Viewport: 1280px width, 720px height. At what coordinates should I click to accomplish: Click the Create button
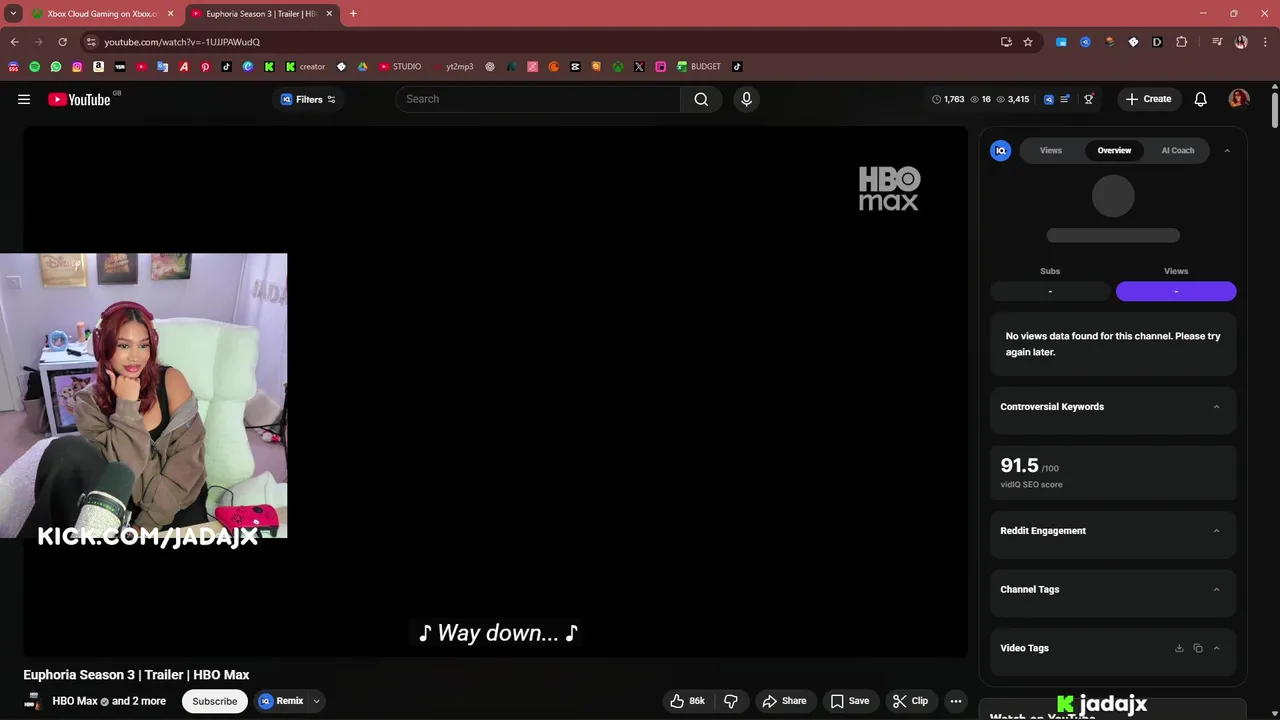1147,99
